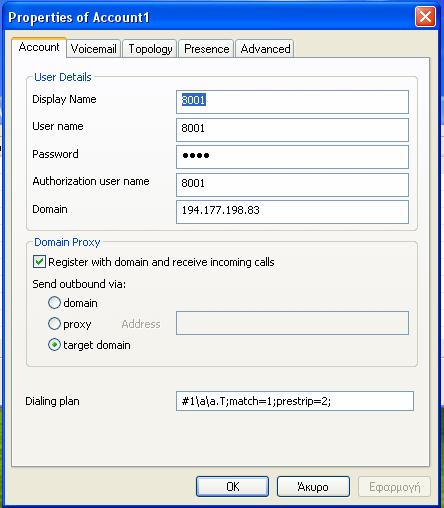Screen dimensions: 444x508
Task: Open the Advanced tab
Action: (x=265, y=49)
